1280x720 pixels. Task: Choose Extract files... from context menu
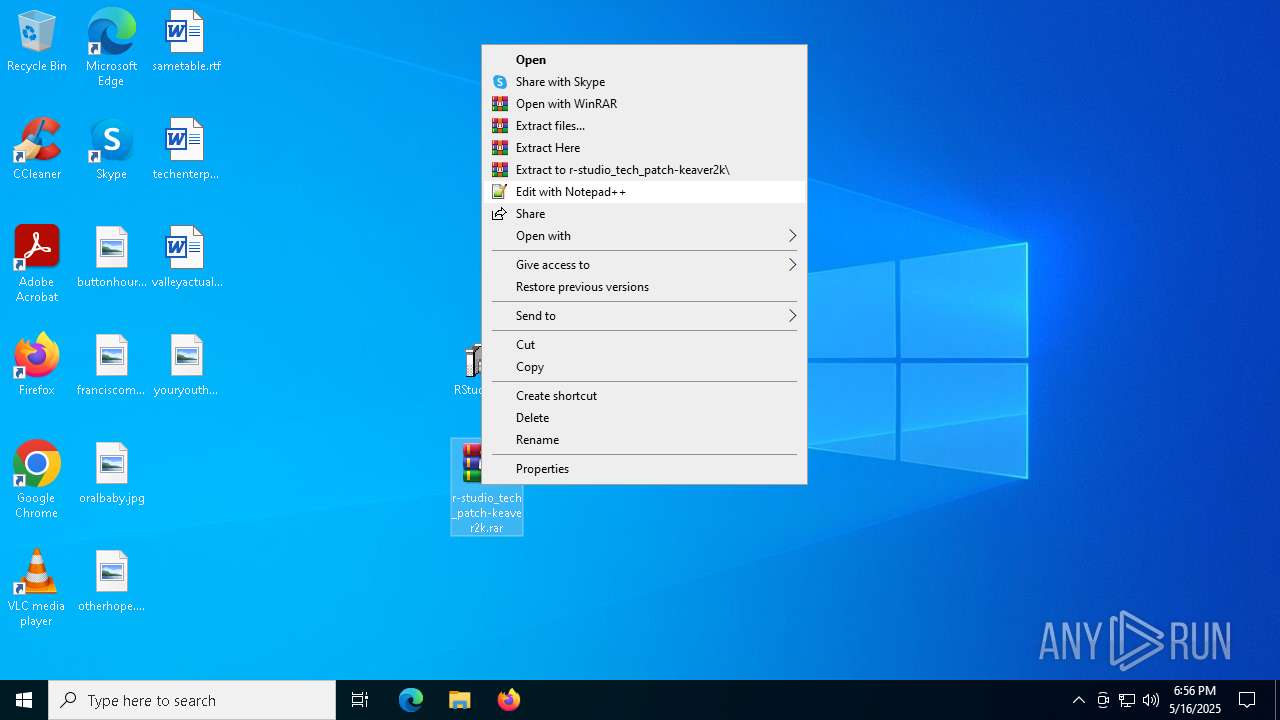[x=644, y=126]
